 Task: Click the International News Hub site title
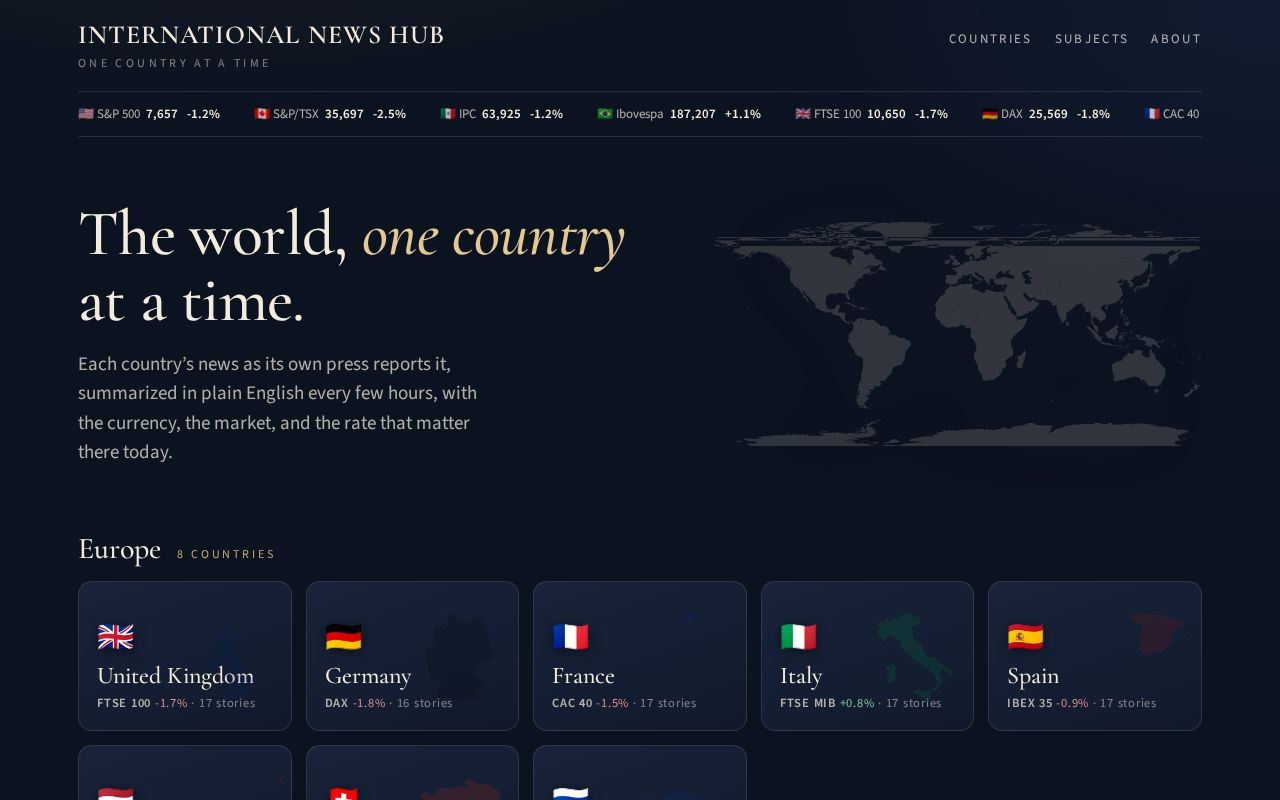click(261, 35)
